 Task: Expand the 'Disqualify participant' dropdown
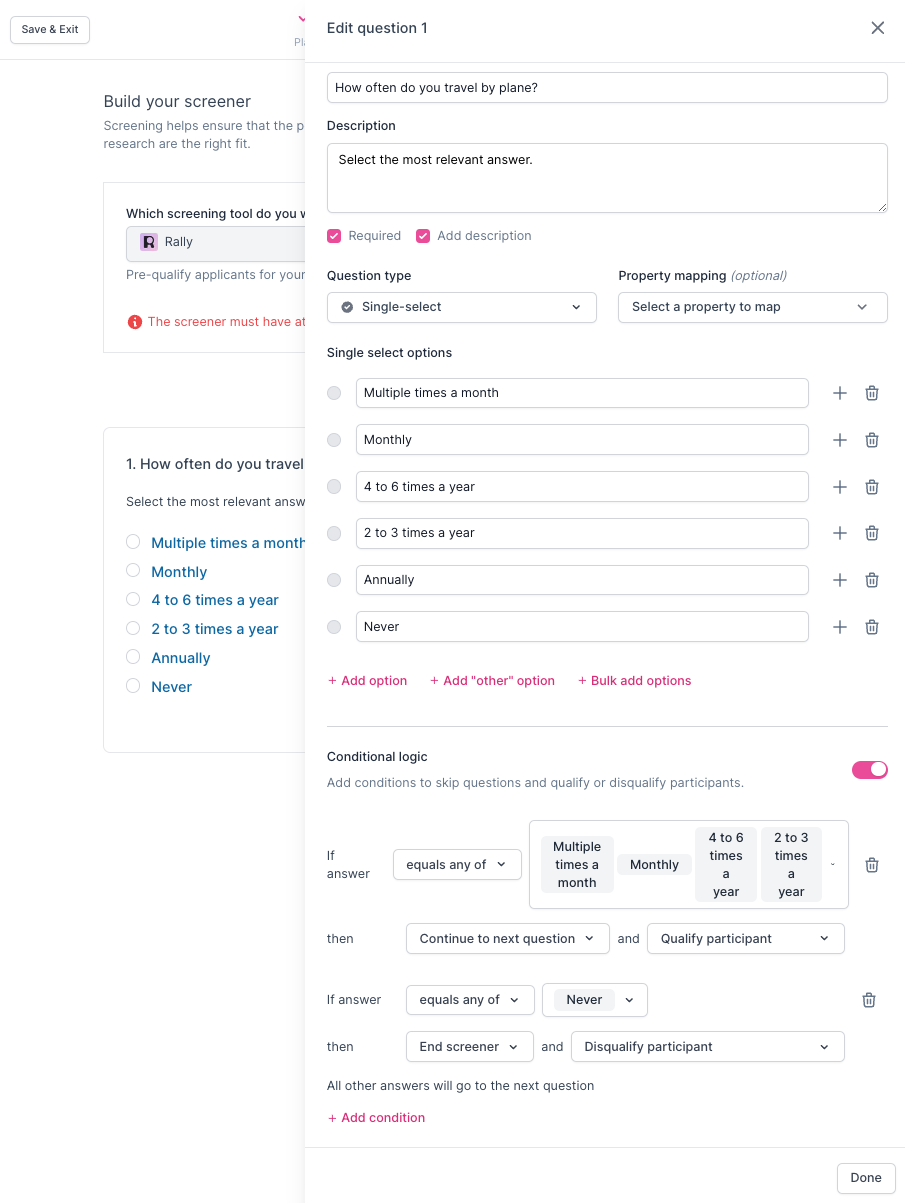coord(707,1047)
